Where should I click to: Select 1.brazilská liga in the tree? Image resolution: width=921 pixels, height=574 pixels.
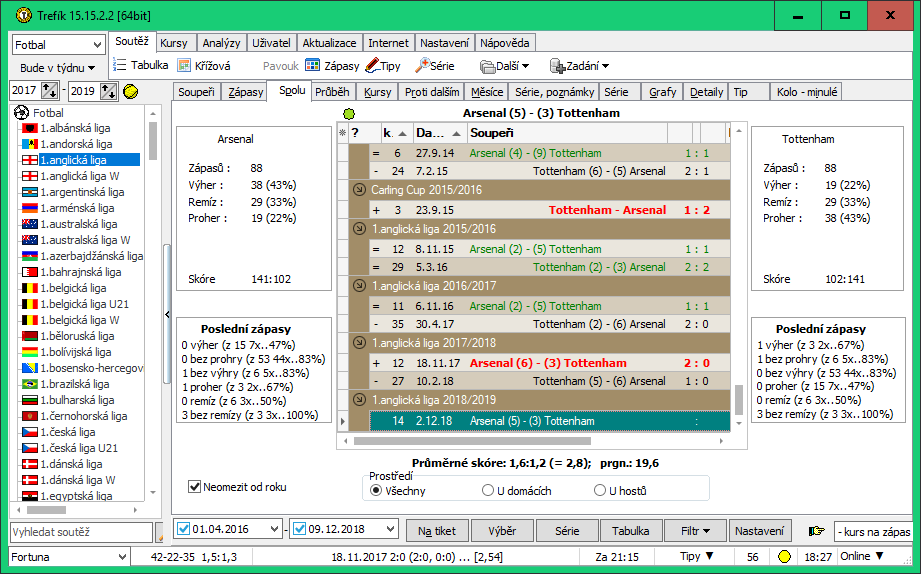coord(75,384)
